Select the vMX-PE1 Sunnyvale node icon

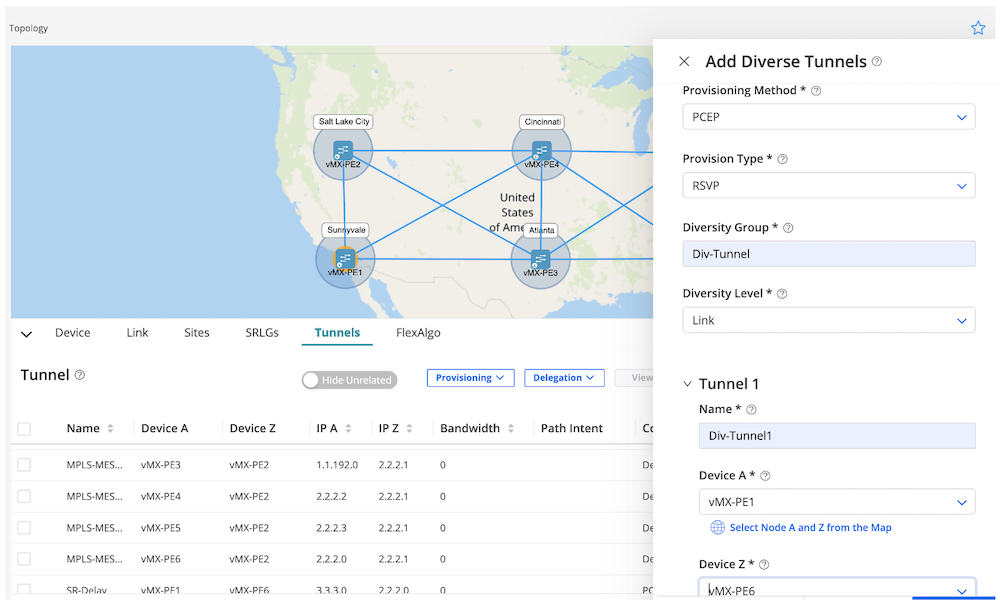(x=345, y=259)
